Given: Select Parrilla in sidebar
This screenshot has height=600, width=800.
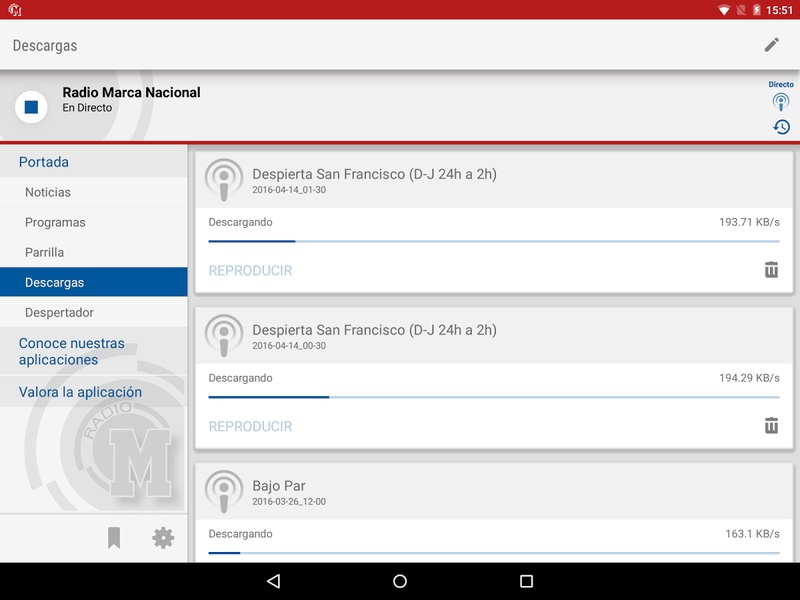Looking at the screenshot, I should point(94,252).
